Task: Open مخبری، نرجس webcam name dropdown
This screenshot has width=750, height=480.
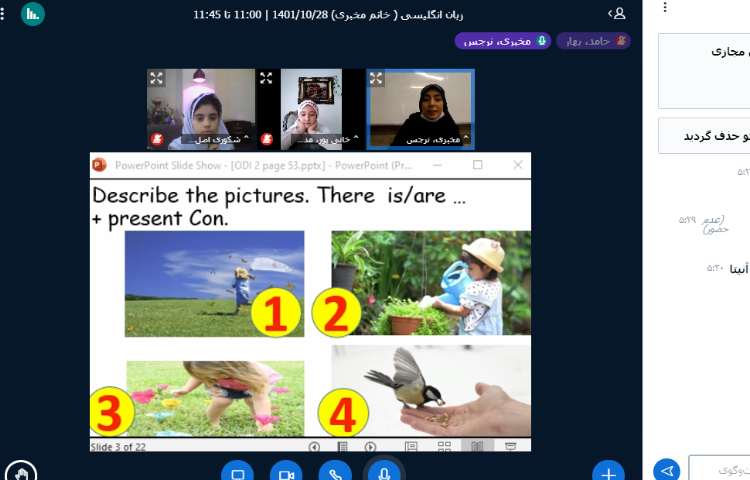Action: [436, 140]
